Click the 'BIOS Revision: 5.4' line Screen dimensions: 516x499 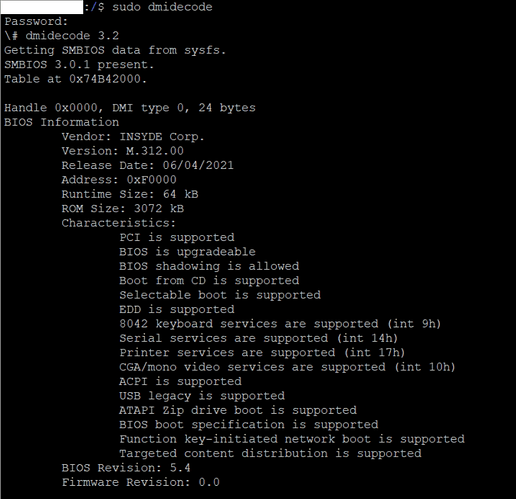point(126,468)
